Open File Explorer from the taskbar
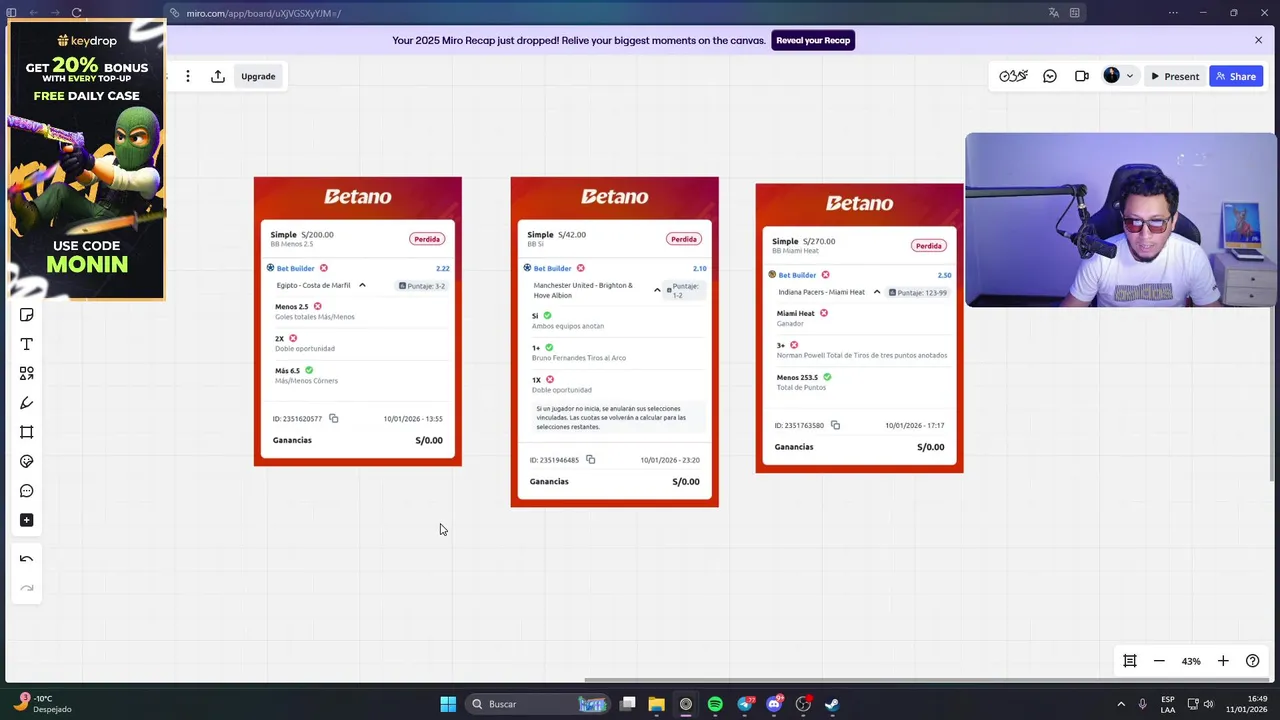Viewport: 1280px width, 720px height. pos(656,704)
